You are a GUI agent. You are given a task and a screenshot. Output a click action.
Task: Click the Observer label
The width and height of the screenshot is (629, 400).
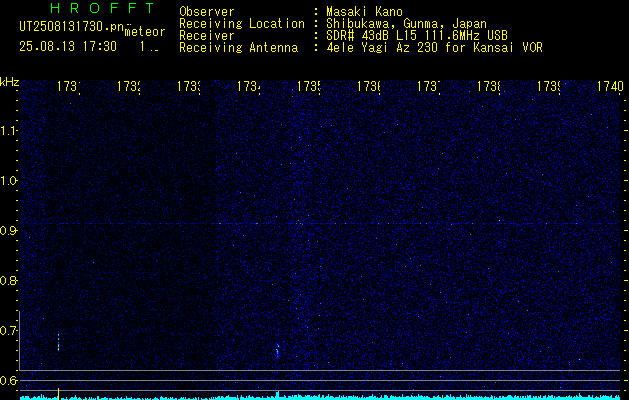207,12
